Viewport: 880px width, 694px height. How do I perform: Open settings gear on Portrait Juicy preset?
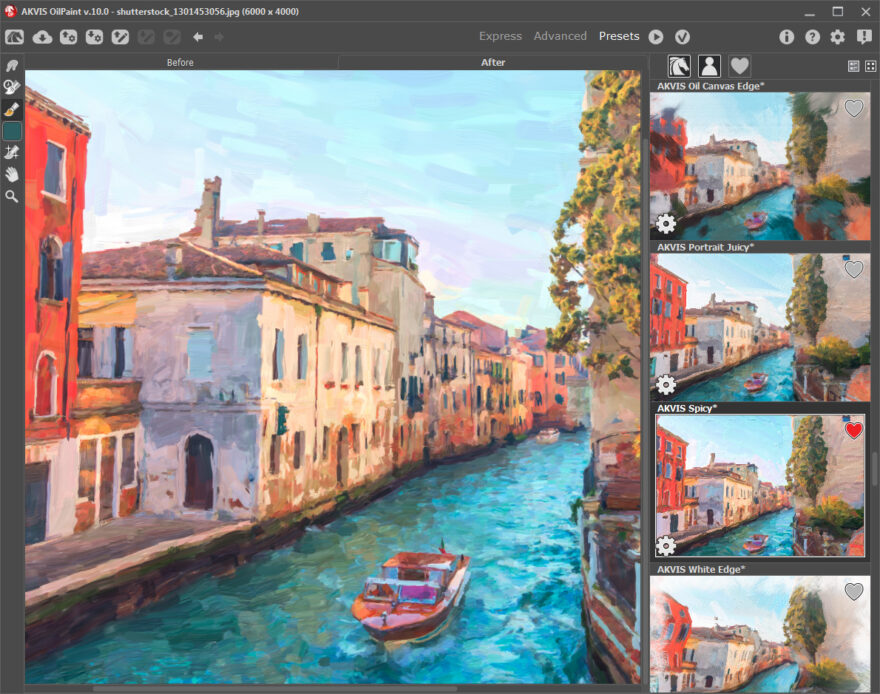coord(666,385)
